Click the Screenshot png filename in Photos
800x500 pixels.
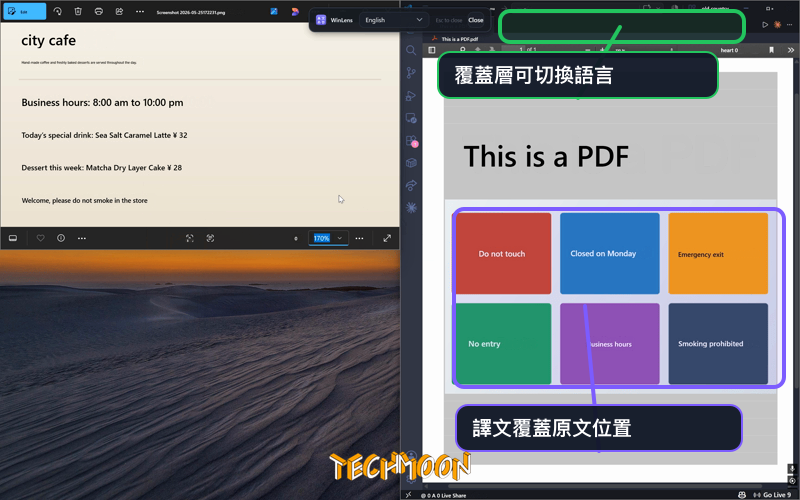pyautogui.click(x=191, y=12)
